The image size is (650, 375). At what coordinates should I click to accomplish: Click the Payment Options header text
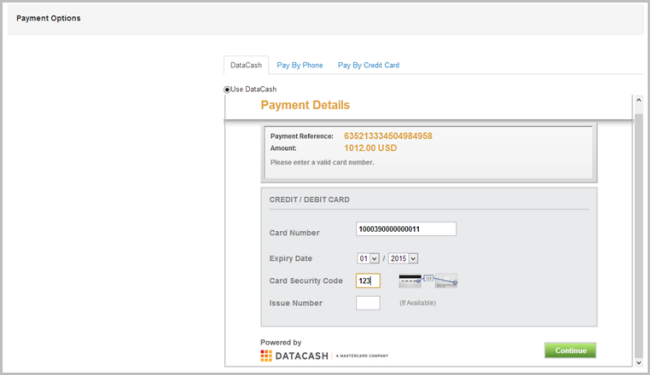tap(49, 18)
